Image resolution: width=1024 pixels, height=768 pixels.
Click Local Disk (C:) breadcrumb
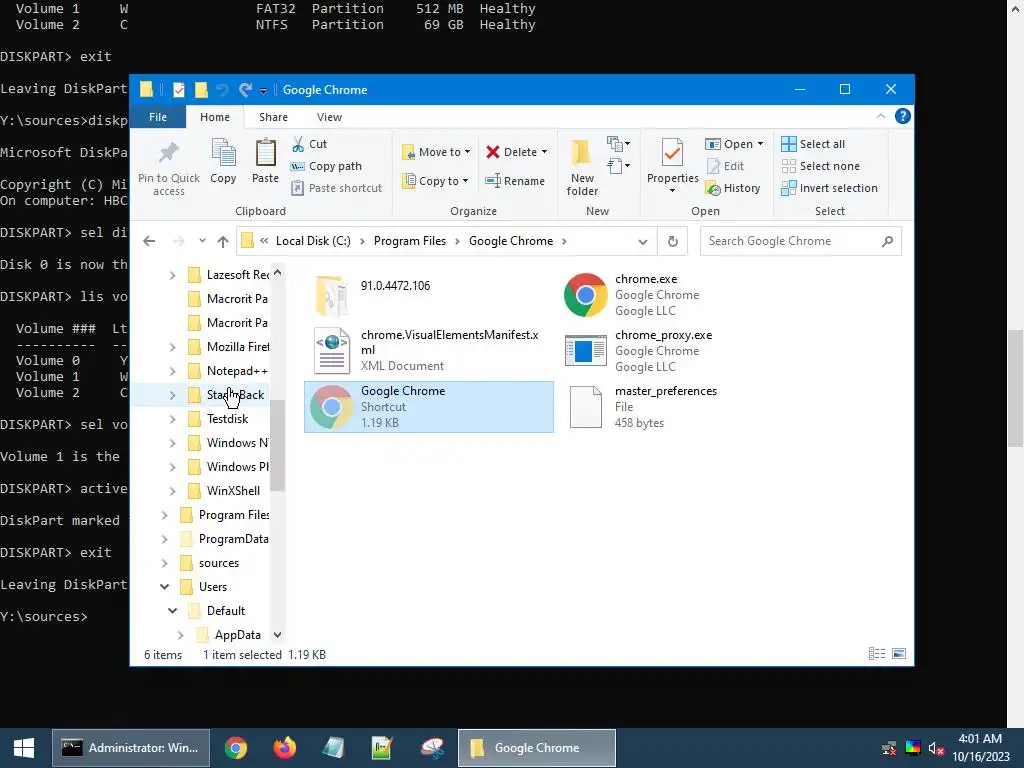click(x=313, y=241)
